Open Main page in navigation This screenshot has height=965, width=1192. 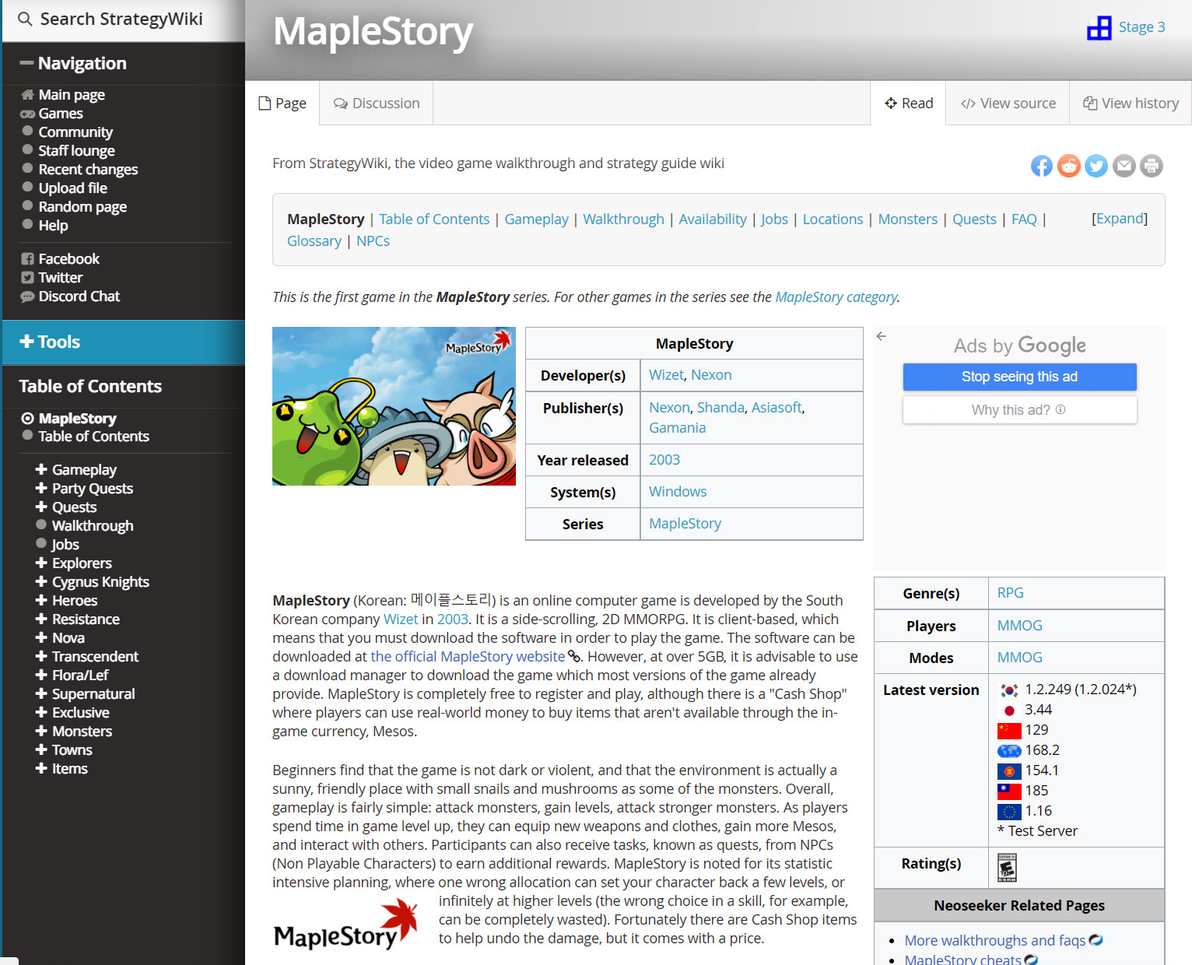pyautogui.click(x=71, y=95)
